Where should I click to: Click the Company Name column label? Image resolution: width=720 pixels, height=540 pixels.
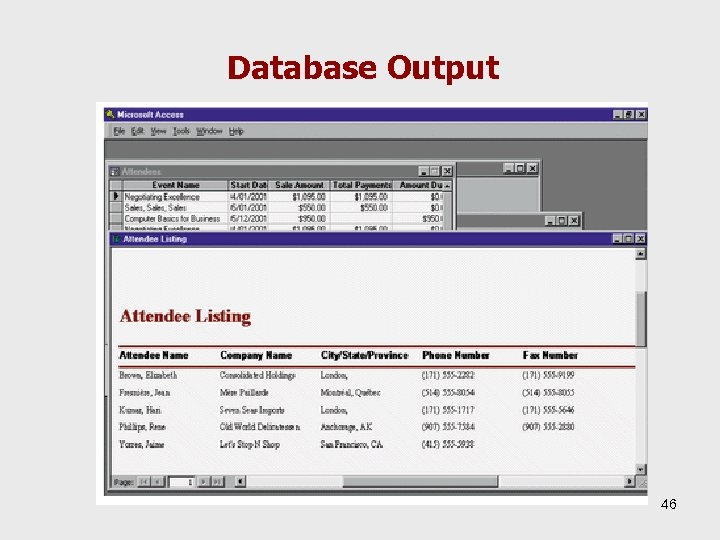pyautogui.click(x=256, y=355)
